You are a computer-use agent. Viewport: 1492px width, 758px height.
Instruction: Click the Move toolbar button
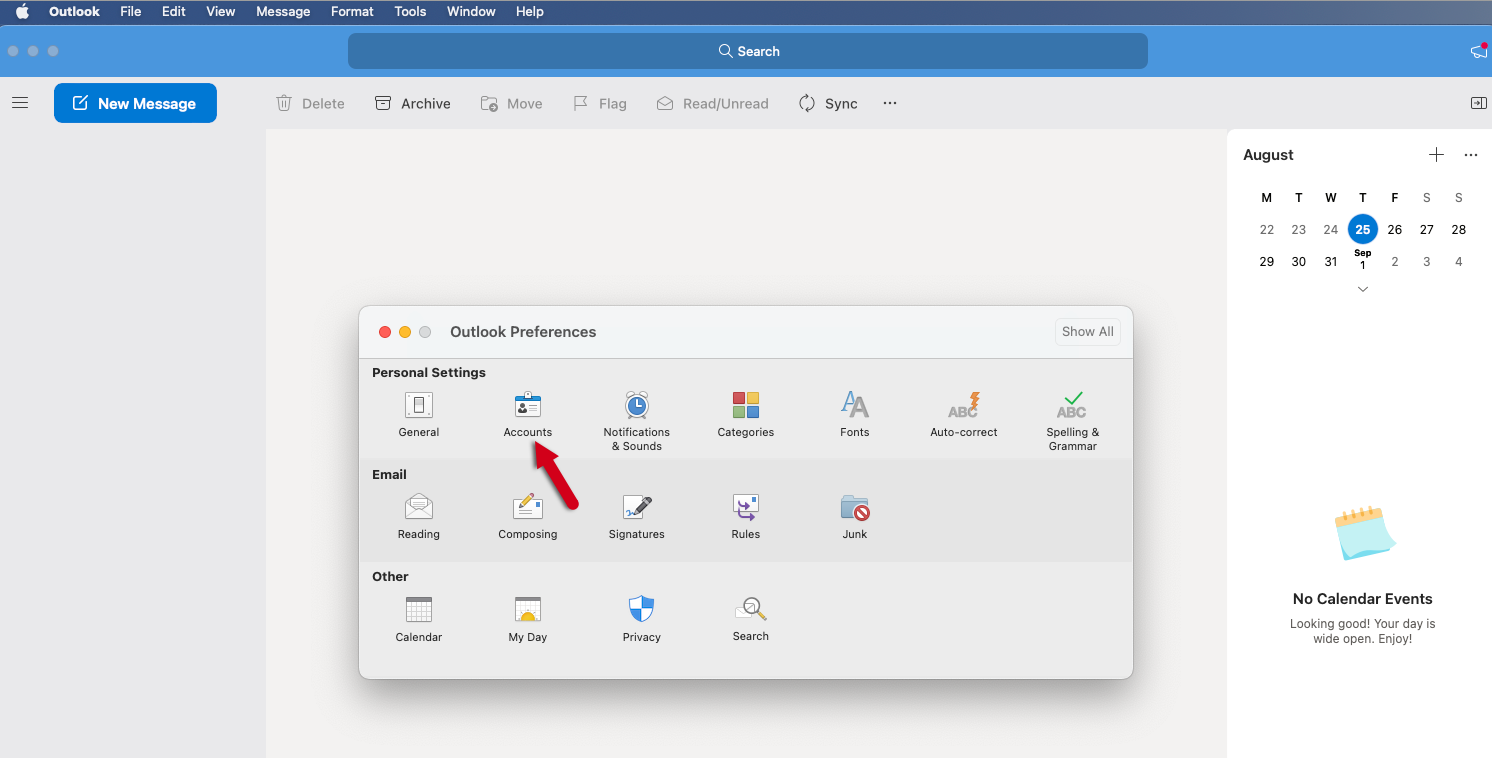(511, 103)
